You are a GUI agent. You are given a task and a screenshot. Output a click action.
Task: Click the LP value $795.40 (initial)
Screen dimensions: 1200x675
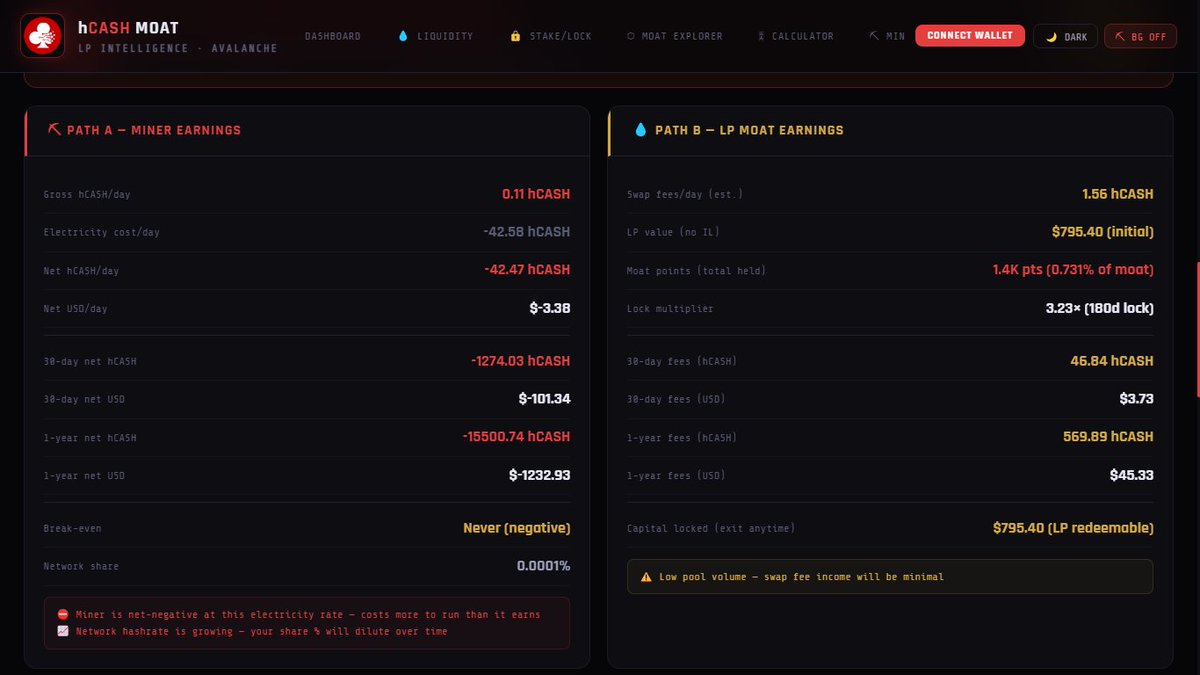pyautogui.click(x=1103, y=232)
